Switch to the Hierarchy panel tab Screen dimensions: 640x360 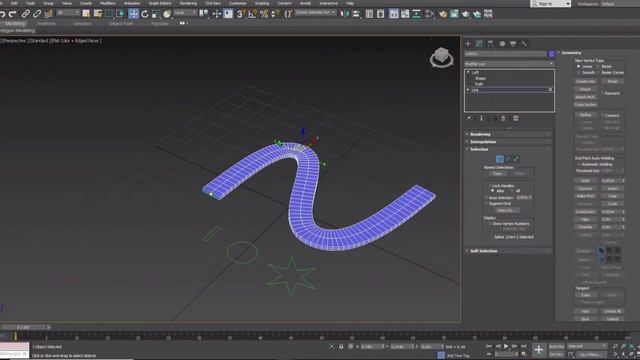(491, 44)
